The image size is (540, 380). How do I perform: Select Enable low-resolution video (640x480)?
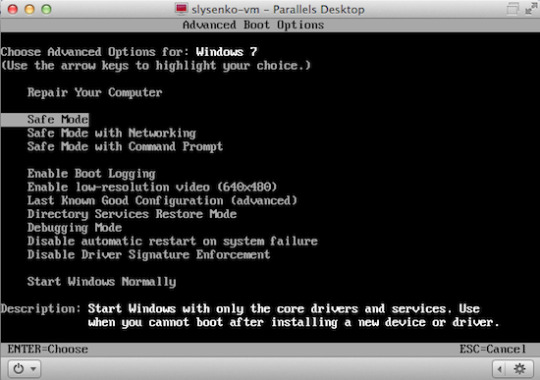click(x=152, y=187)
